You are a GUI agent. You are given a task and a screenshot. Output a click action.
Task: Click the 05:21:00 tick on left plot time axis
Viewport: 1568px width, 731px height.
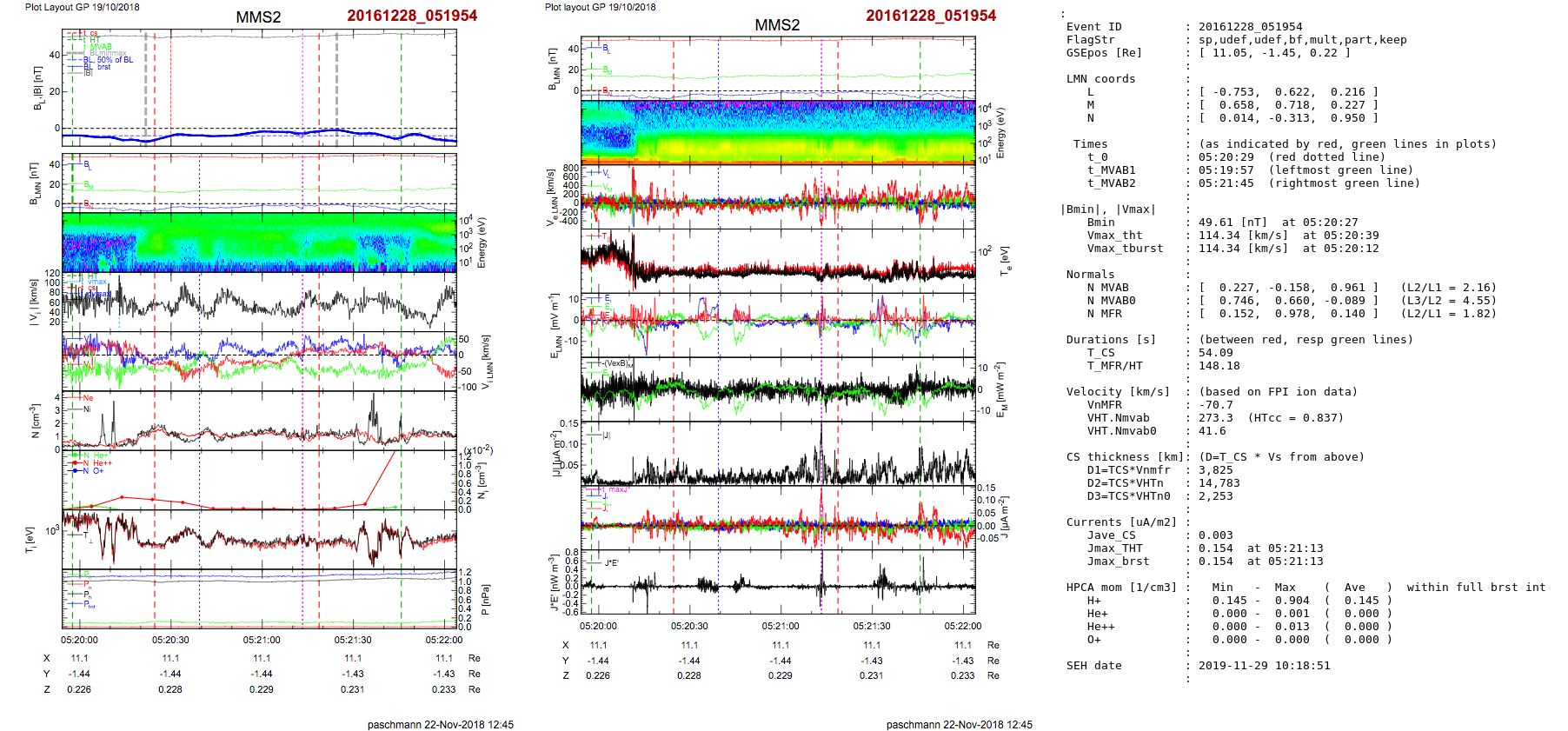coord(262,640)
